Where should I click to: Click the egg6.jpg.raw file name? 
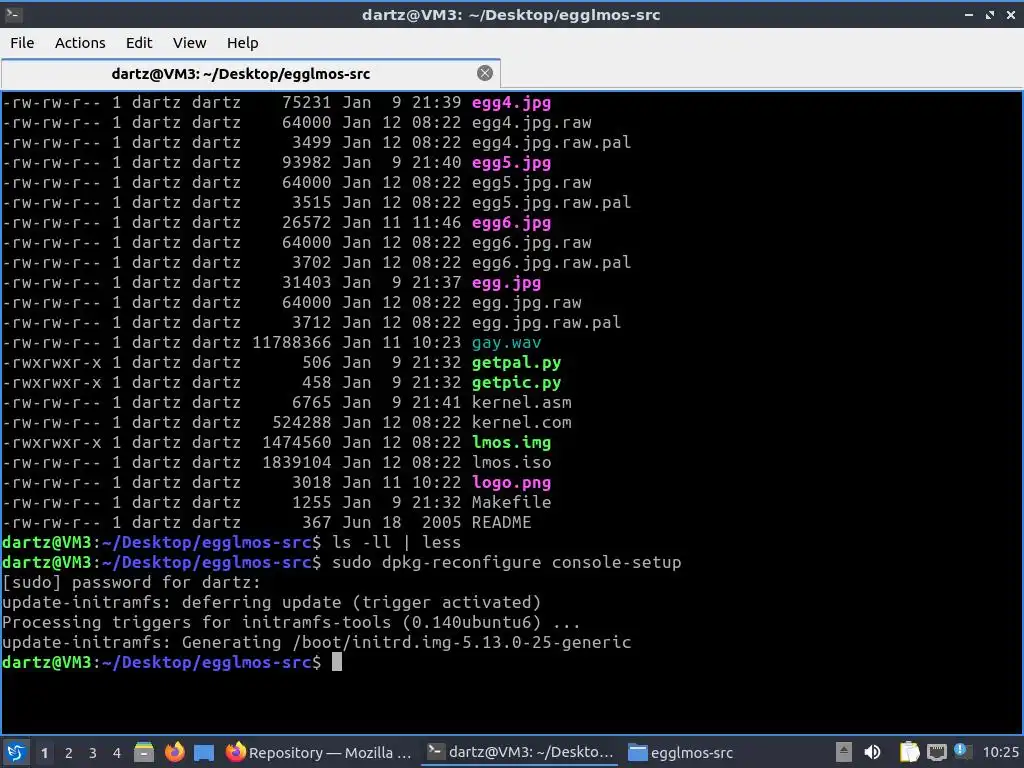[x=532, y=243]
